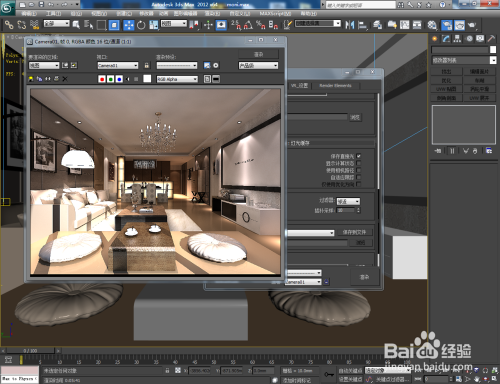Open the selection filter 全部 dropdown
The width and height of the screenshot is (500, 384).
[57, 24]
